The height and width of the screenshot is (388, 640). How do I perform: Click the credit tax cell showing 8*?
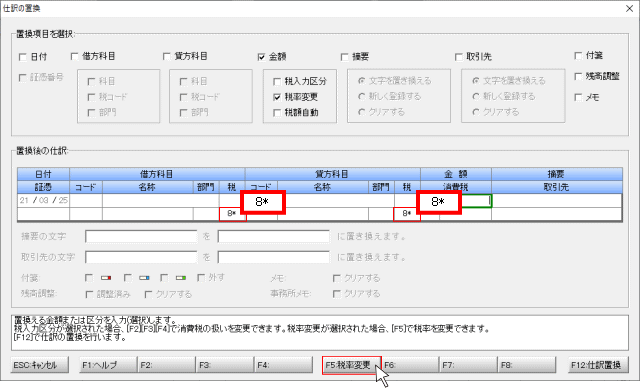coord(407,214)
